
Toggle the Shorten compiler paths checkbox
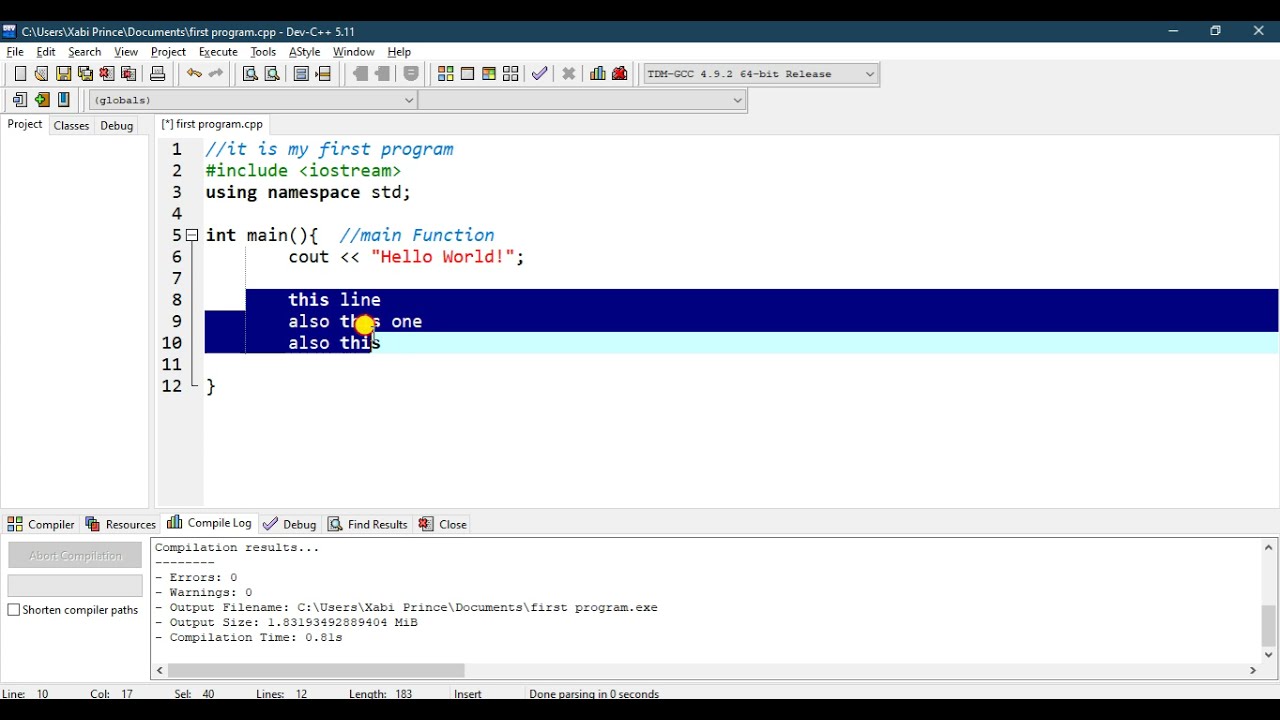[14, 610]
